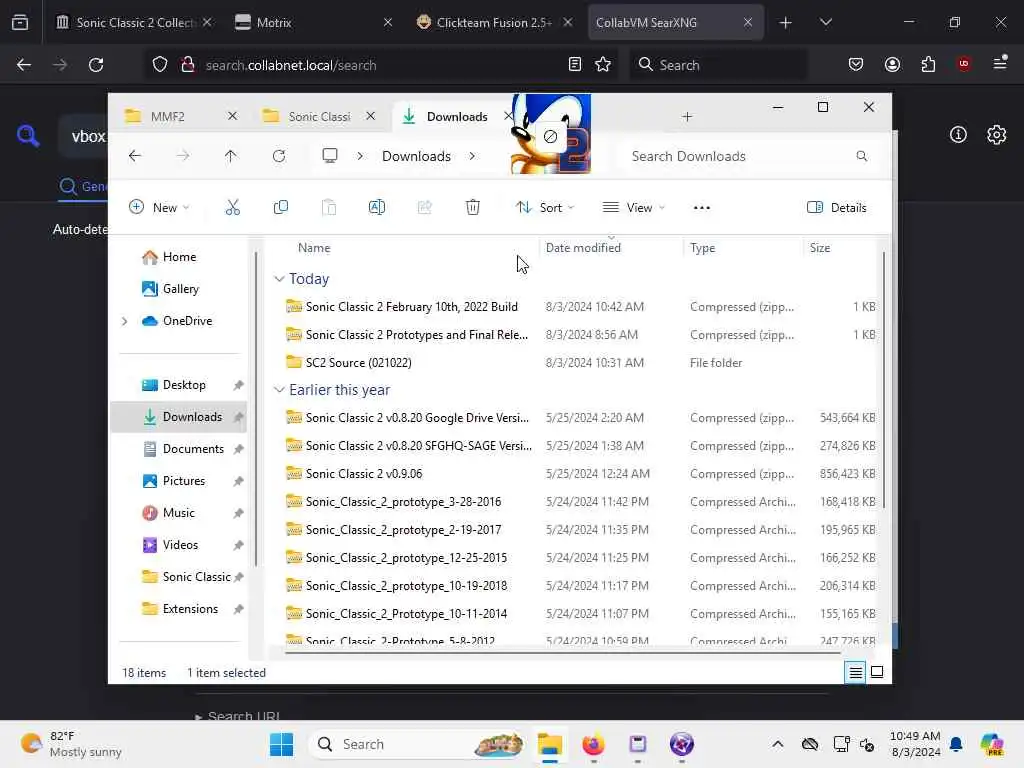Click the Cut scissors icon in toolbar

(232, 208)
